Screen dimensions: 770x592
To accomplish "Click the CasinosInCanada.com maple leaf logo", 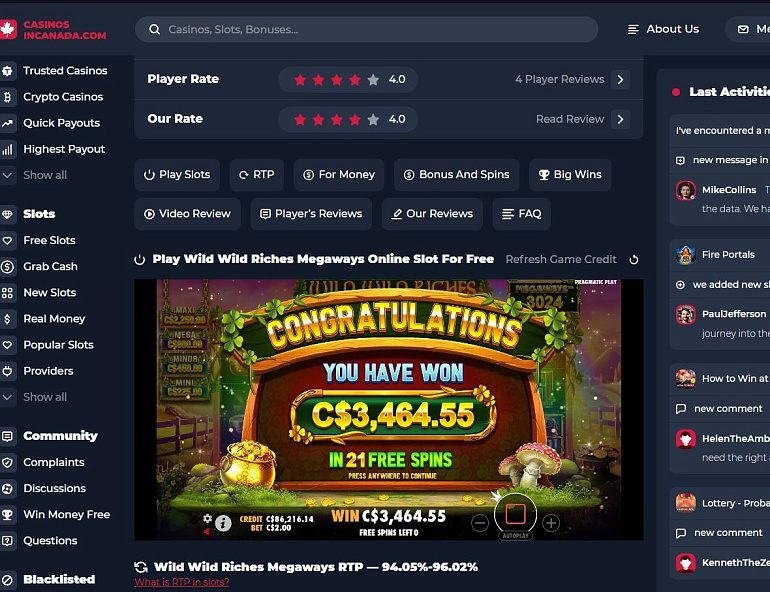I will pos(8,29).
